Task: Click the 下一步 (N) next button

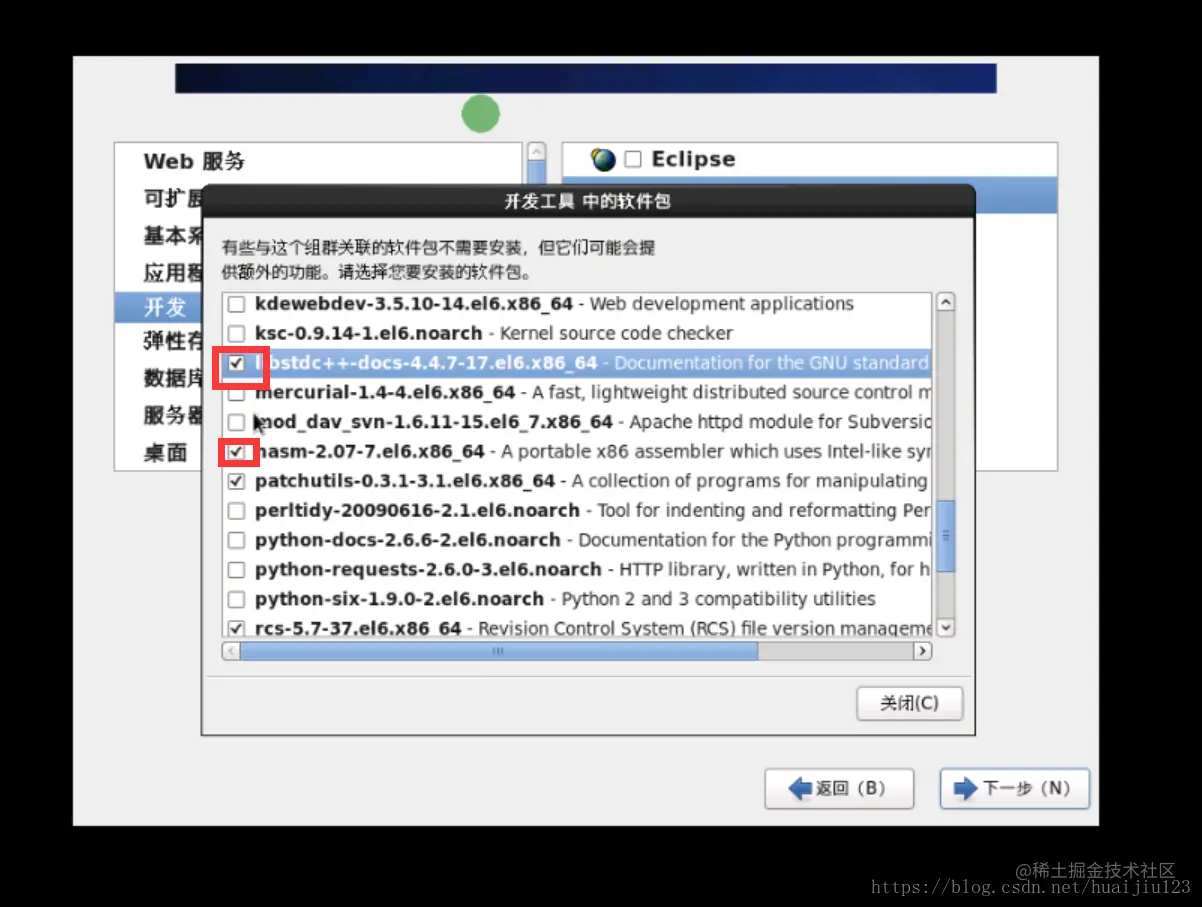Action: [x=1014, y=788]
